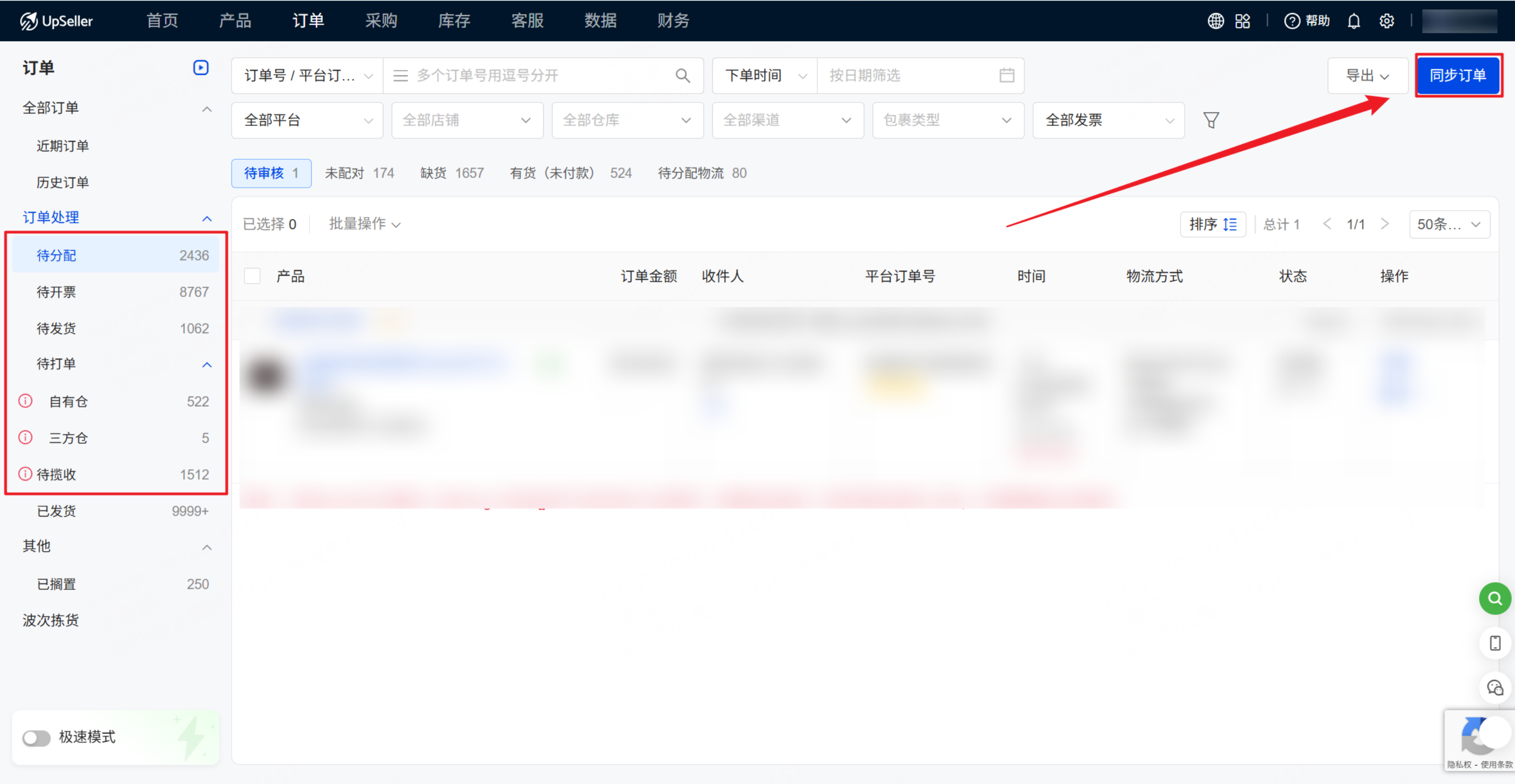Click the notification bell icon
Image resolution: width=1515 pixels, height=784 pixels.
pos(1353,21)
